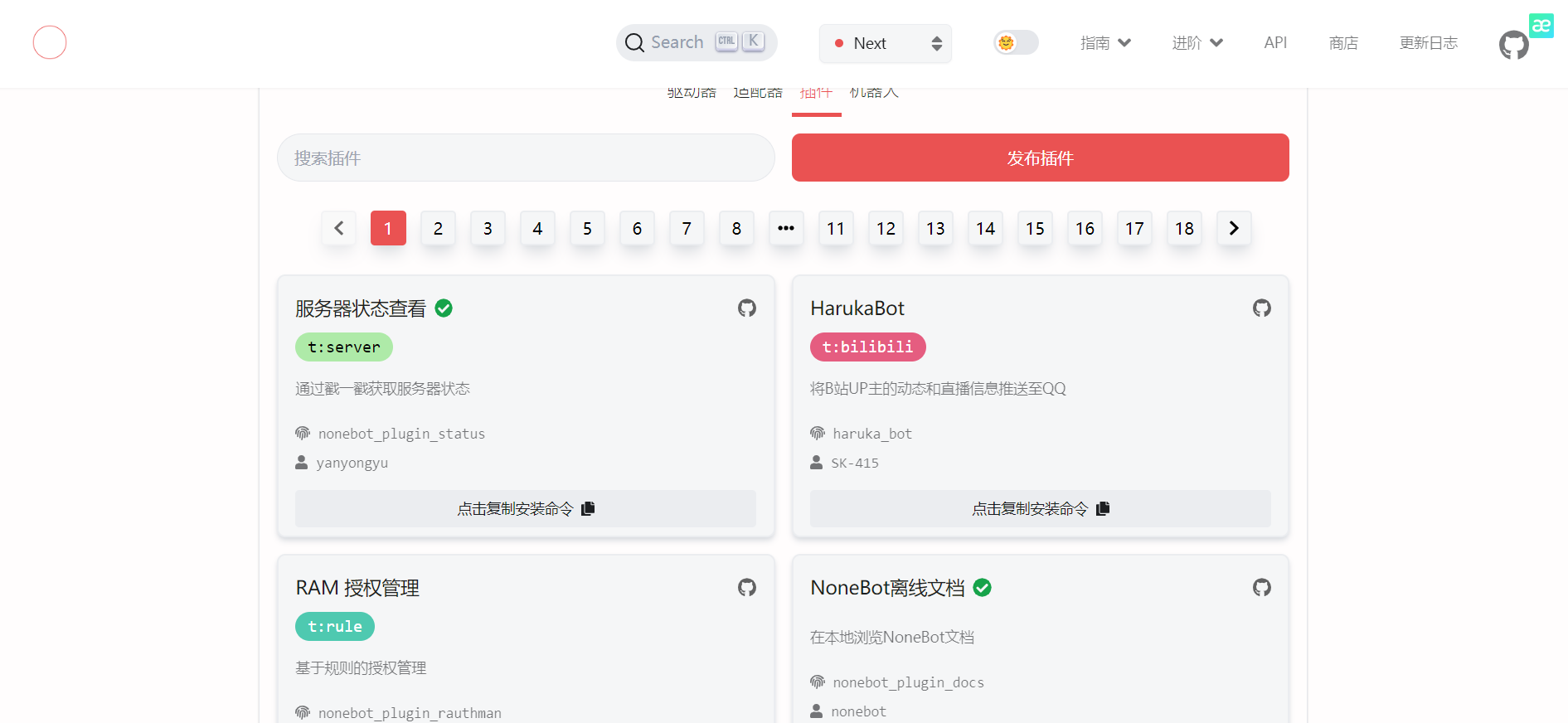1568x723 pixels.
Task: Click author name yanyongyu
Action: pos(352,463)
